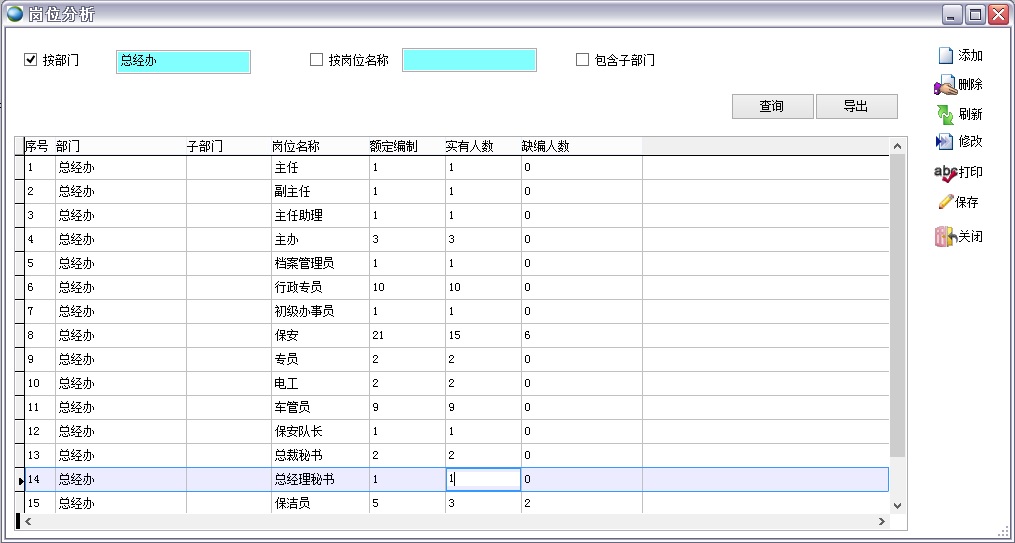Click the 保存 (Save) pencil icon
Image resolution: width=1015 pixels, height=543 pixels.
[x=945, y=202]
